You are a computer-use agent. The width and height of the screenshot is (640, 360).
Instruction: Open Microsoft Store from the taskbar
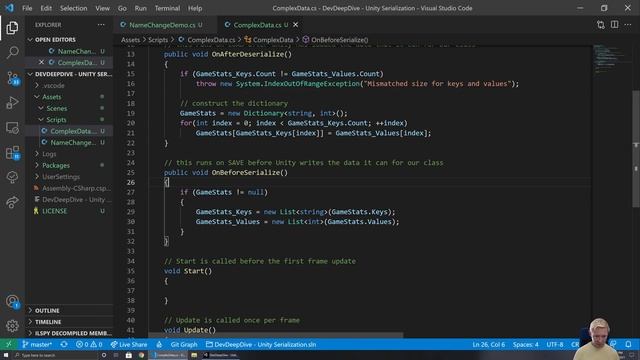point(129,355)
